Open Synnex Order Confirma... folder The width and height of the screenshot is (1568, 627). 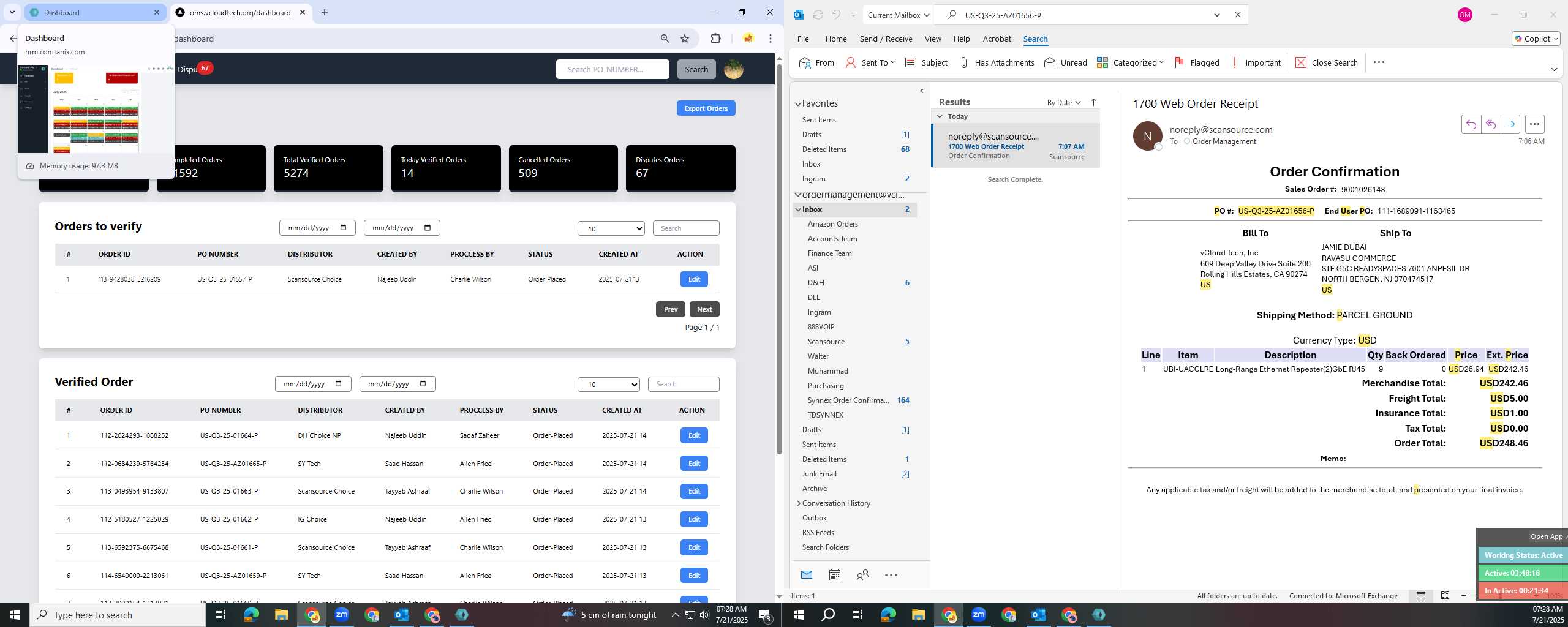(x=848, y=400)
